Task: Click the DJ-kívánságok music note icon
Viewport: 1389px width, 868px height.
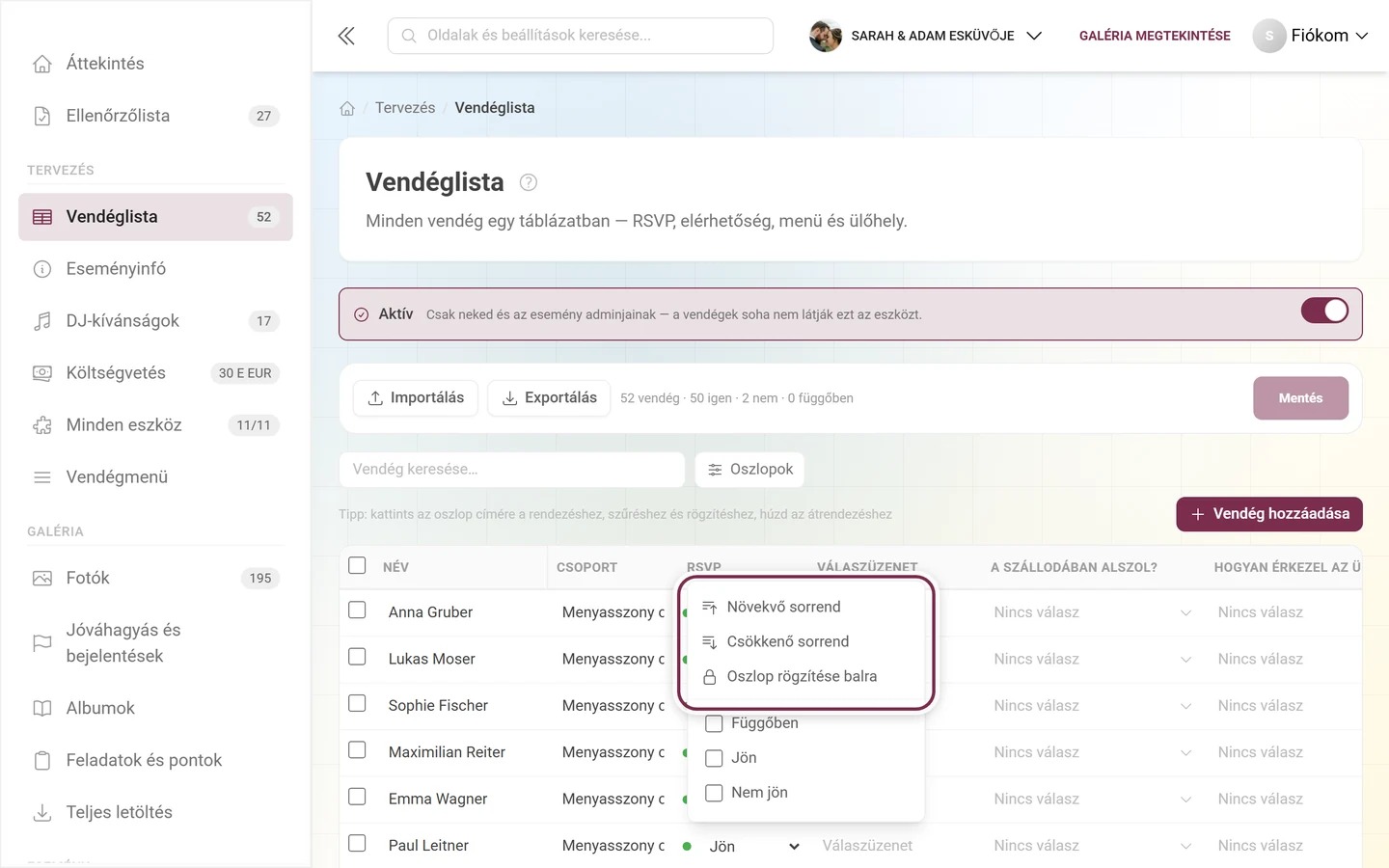Action: [x=42, y=321]
